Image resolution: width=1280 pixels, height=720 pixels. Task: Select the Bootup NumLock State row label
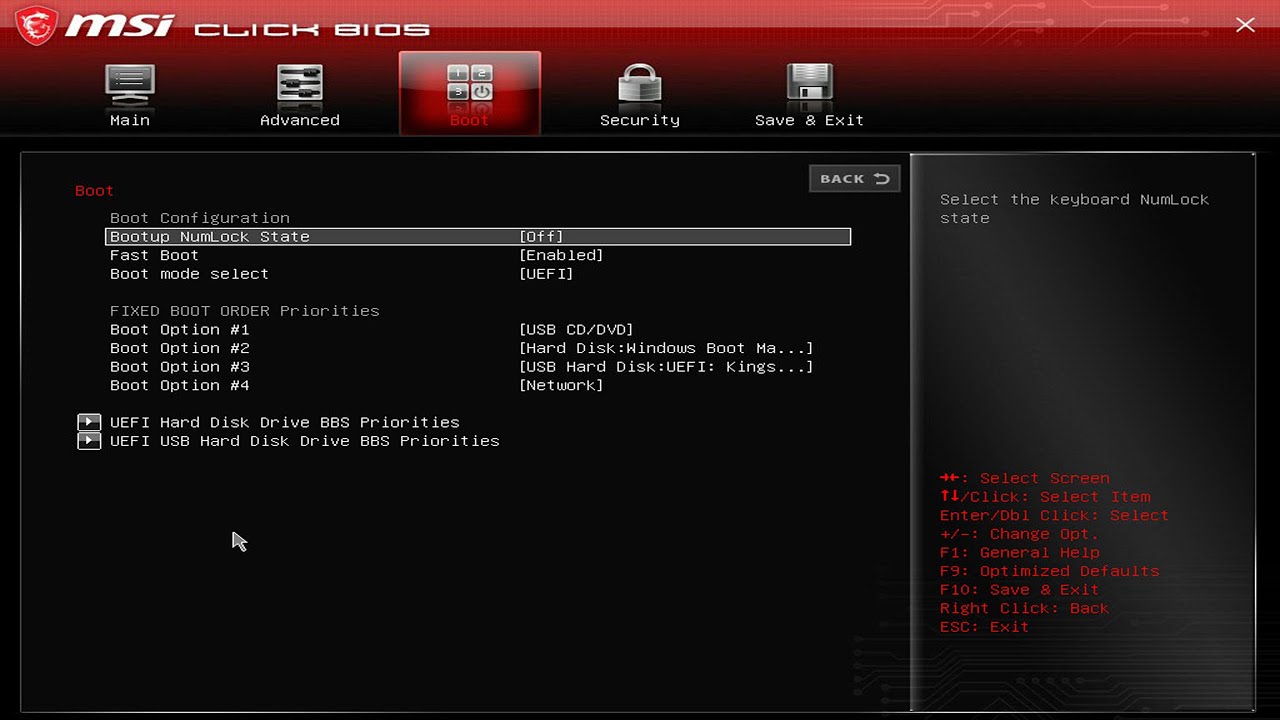tap(210, 237)
